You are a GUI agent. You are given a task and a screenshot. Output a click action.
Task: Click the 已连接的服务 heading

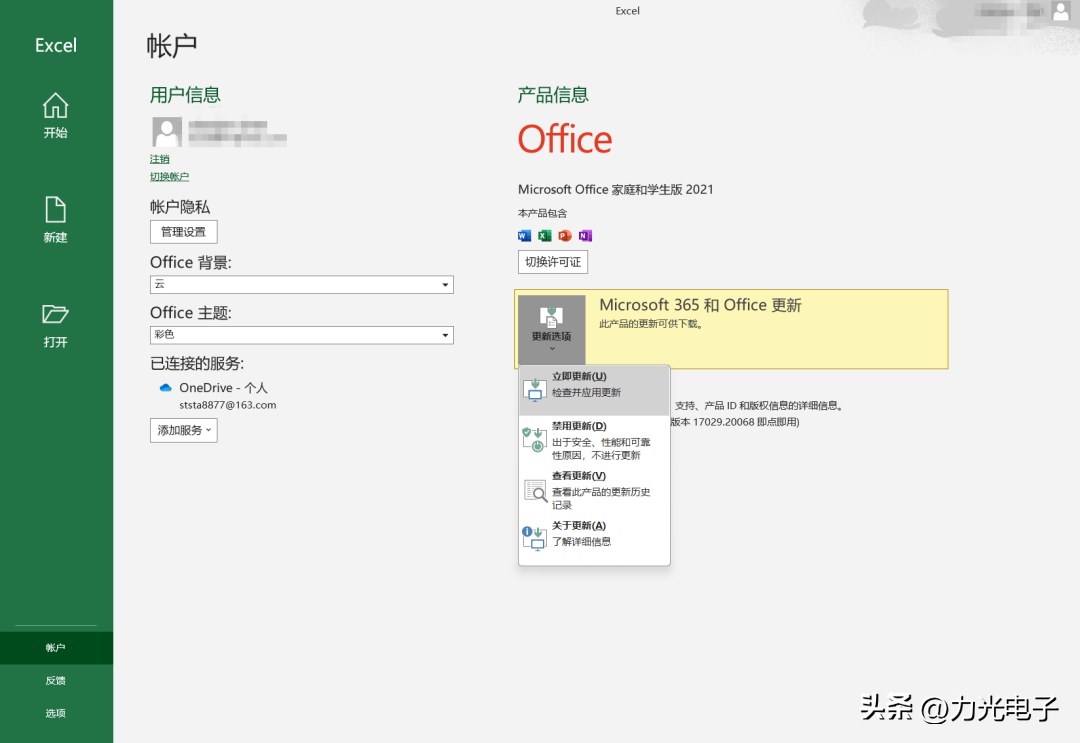[197, 364]
